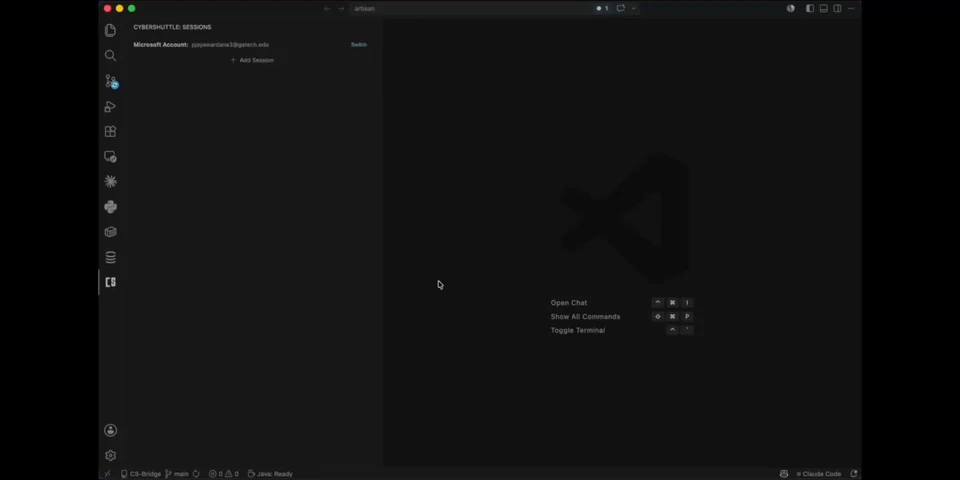
Task: Click the Switch account link
Action: (359, 45)
